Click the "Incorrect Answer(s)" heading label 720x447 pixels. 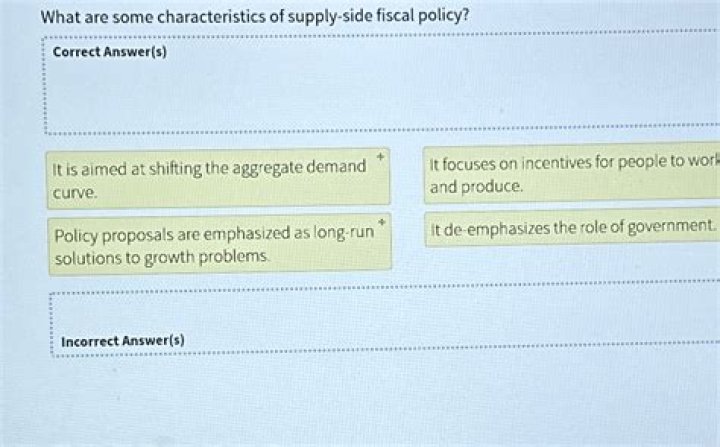tap(123, 341)
